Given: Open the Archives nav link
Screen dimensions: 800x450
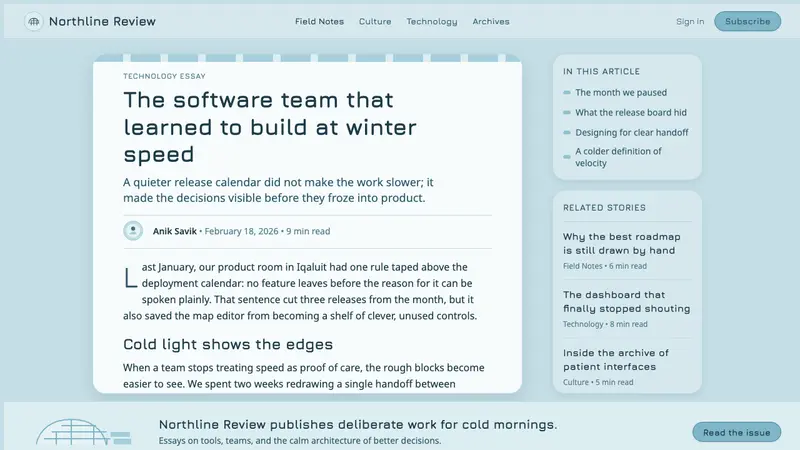Looking at the screenshot, I should (491, 21).
